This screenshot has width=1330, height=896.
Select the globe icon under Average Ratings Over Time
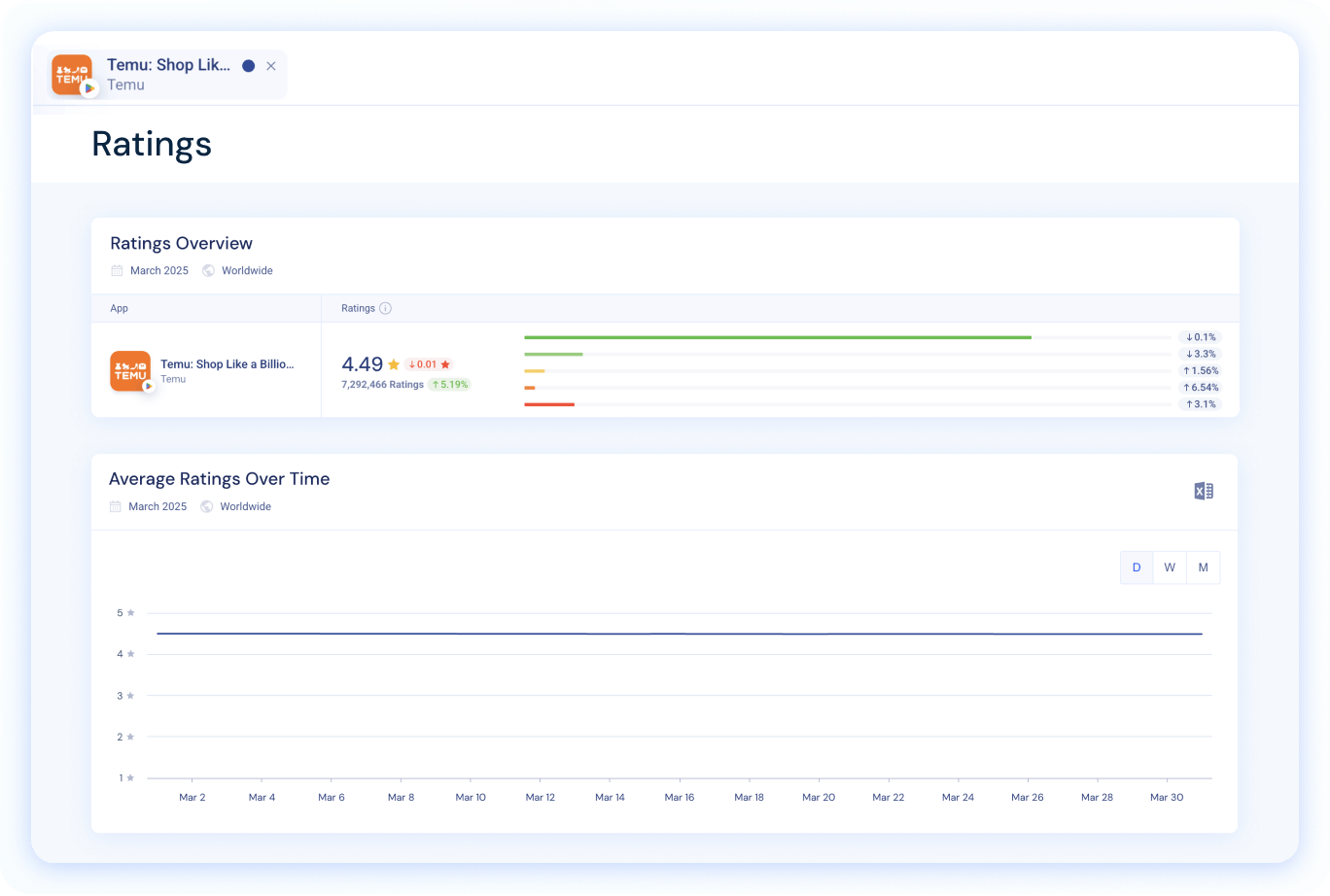[206, 506]
